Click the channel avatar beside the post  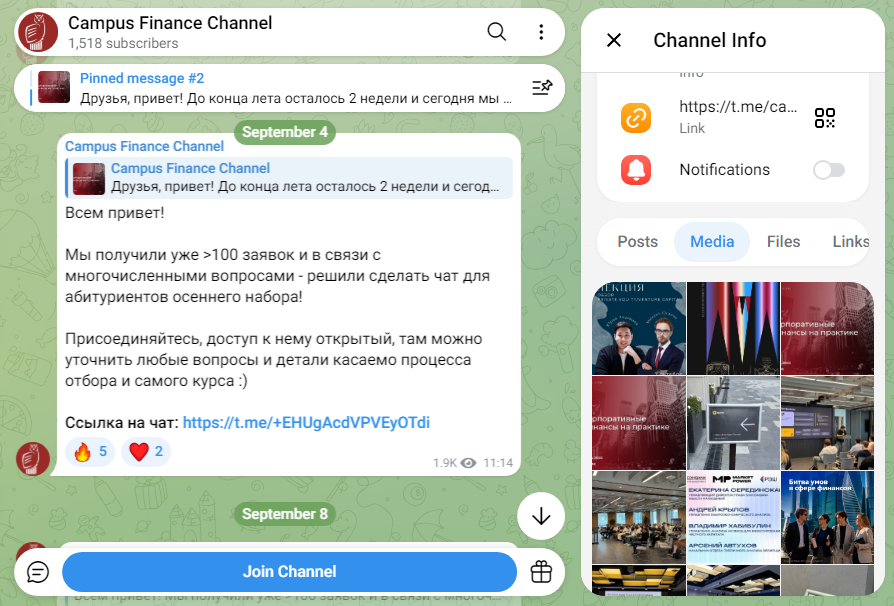[33, 458]
